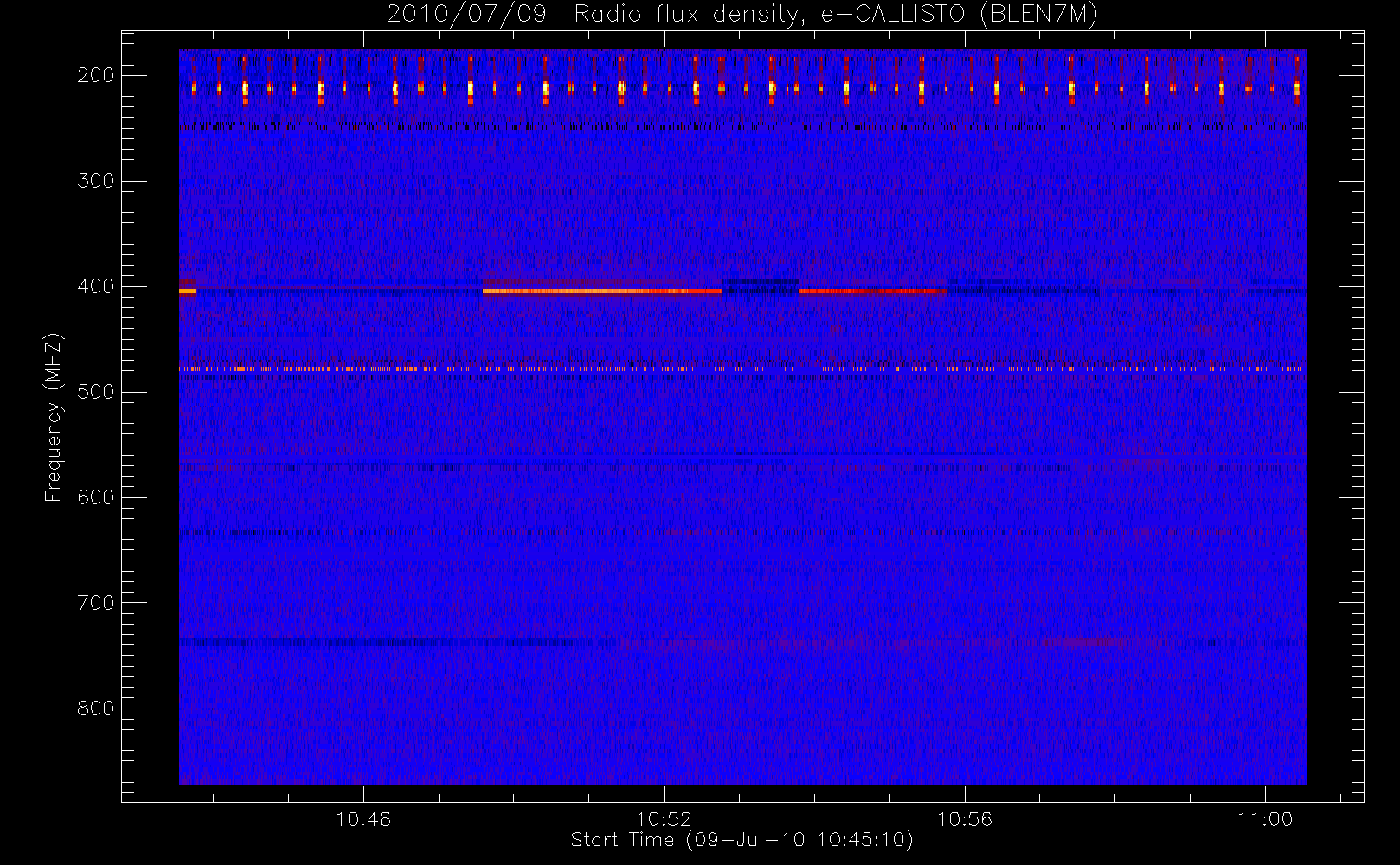Click the "Start Time (09-Jul-10 10:45:10)" label
This screenshot has width=1400, height=865.
pos(742,840)
